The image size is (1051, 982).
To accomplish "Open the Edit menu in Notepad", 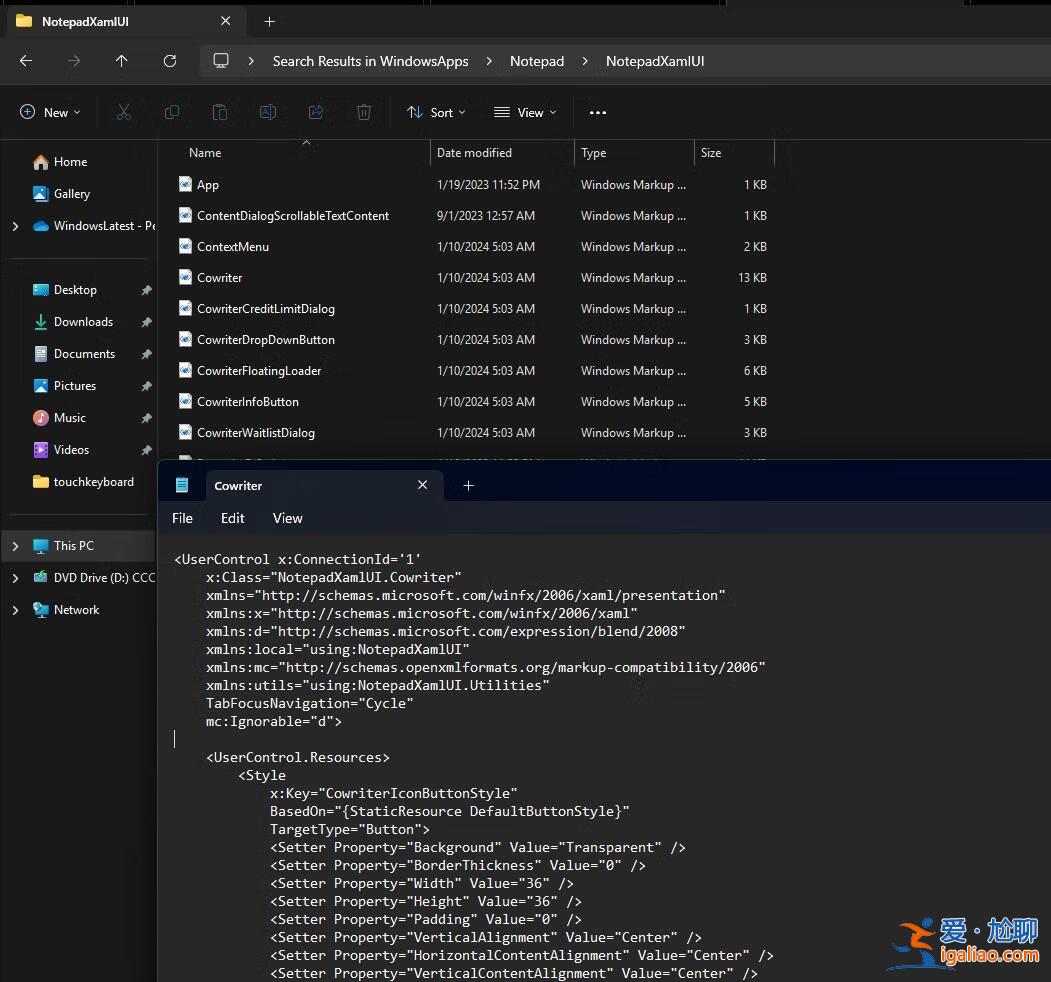I will [x=232, y=518].
